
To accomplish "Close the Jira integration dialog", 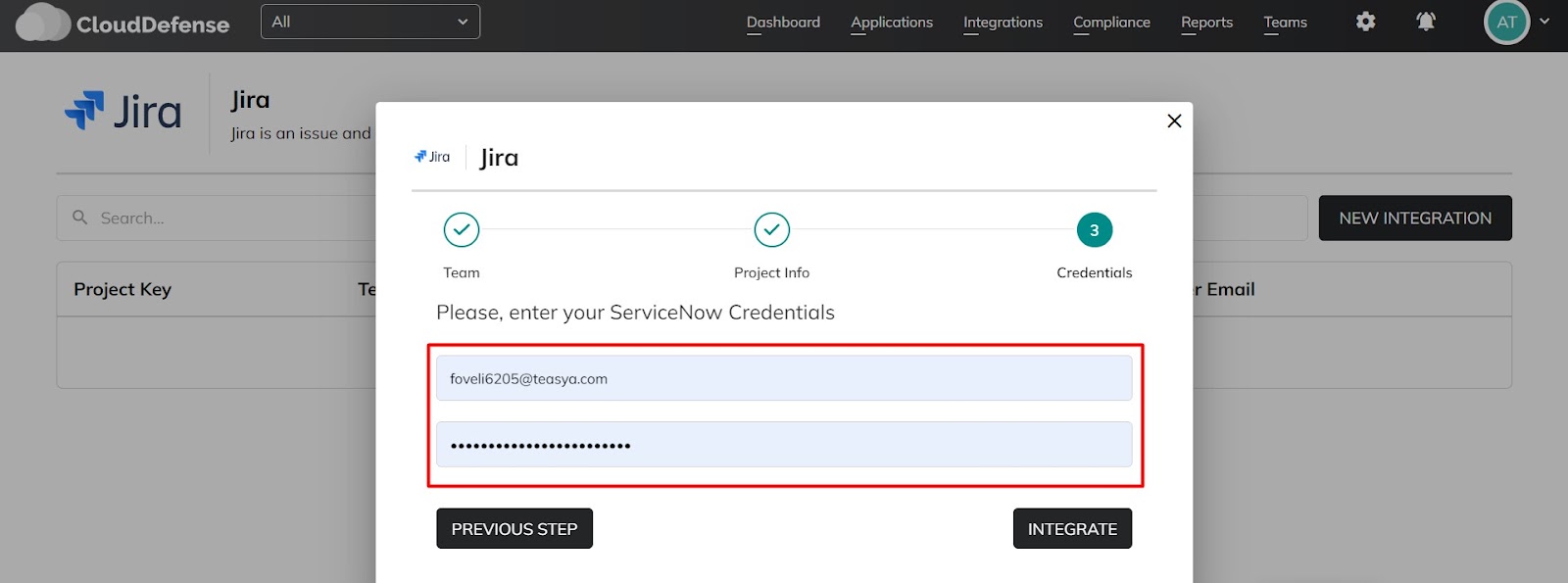I will point(1174,121).
